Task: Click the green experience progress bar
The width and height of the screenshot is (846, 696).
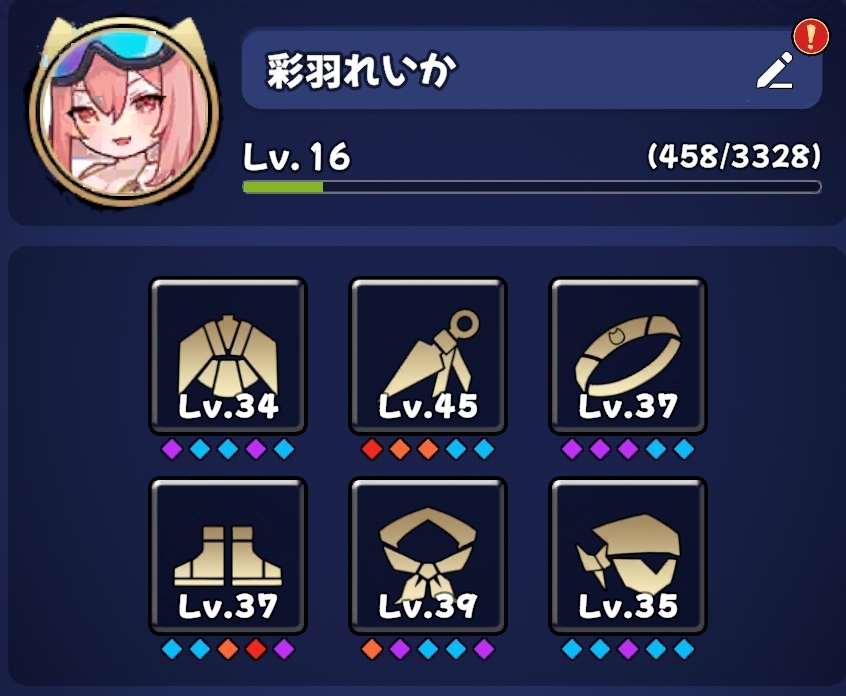Action: click(x=532, y=187)
